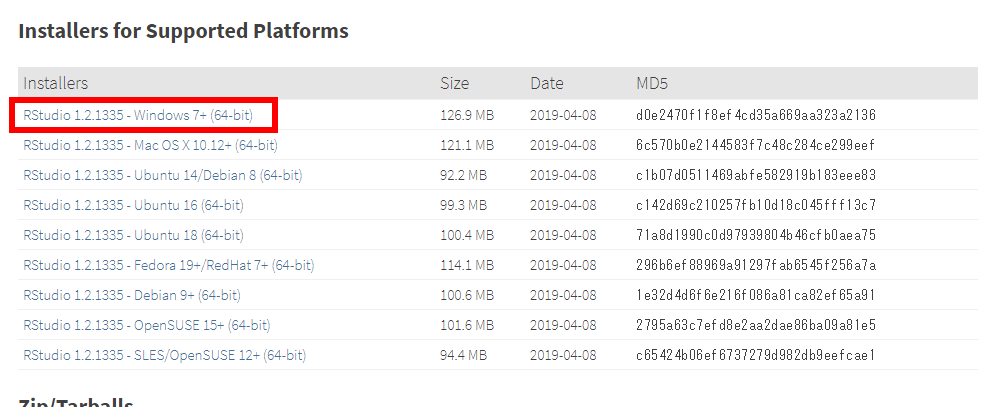Download the OpenSUSE 15+ installer

click(146, 325)
